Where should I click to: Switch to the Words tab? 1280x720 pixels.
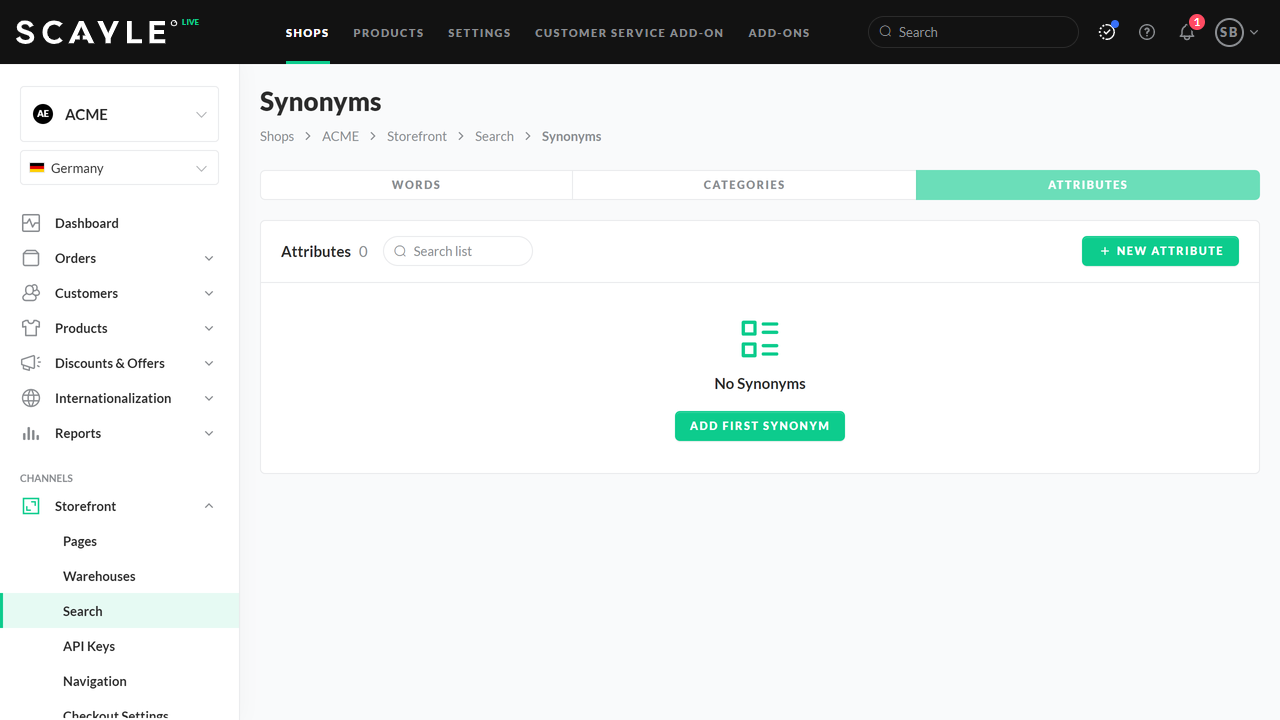416,185
